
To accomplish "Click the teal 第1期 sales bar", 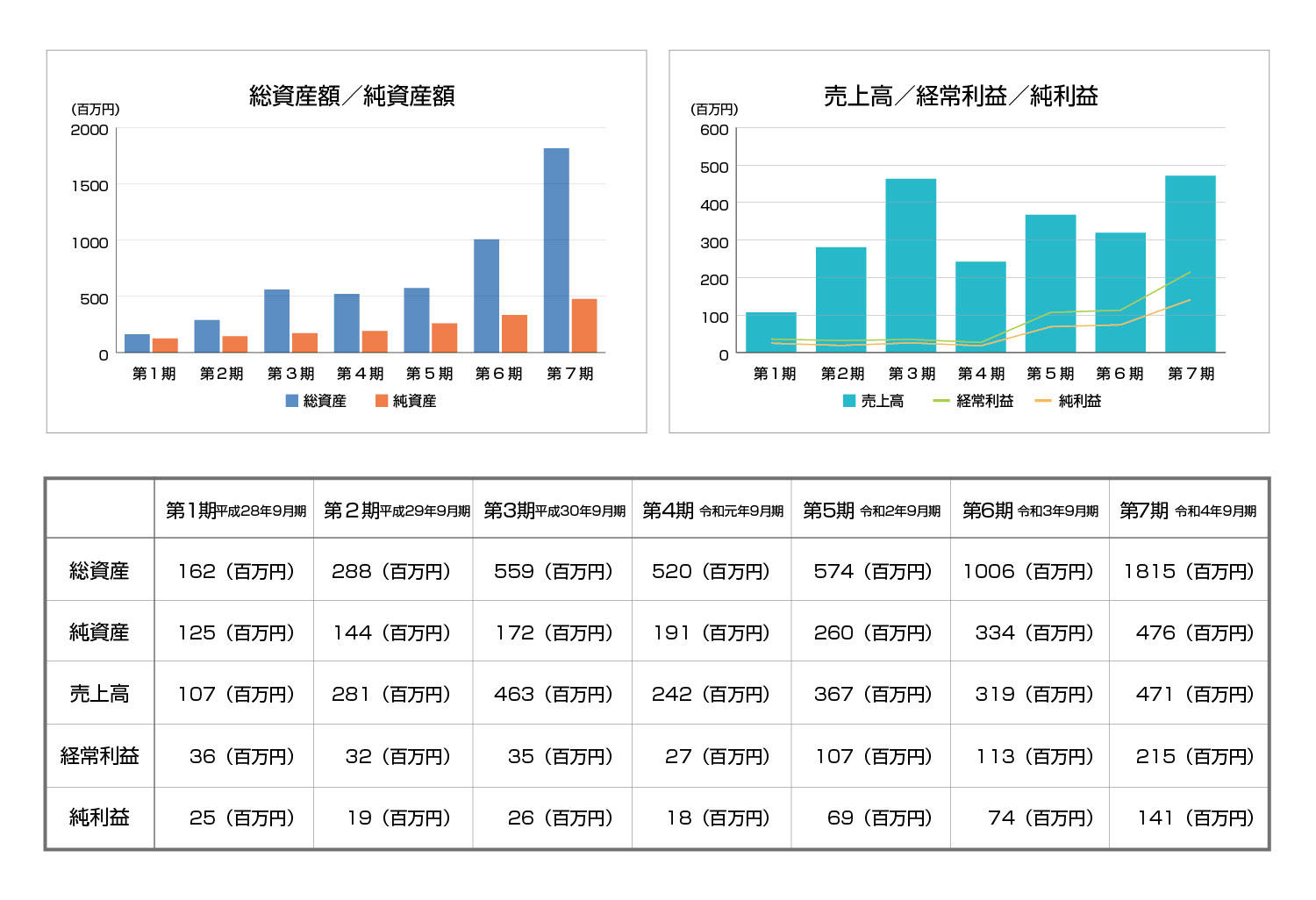I will point(771,332).
